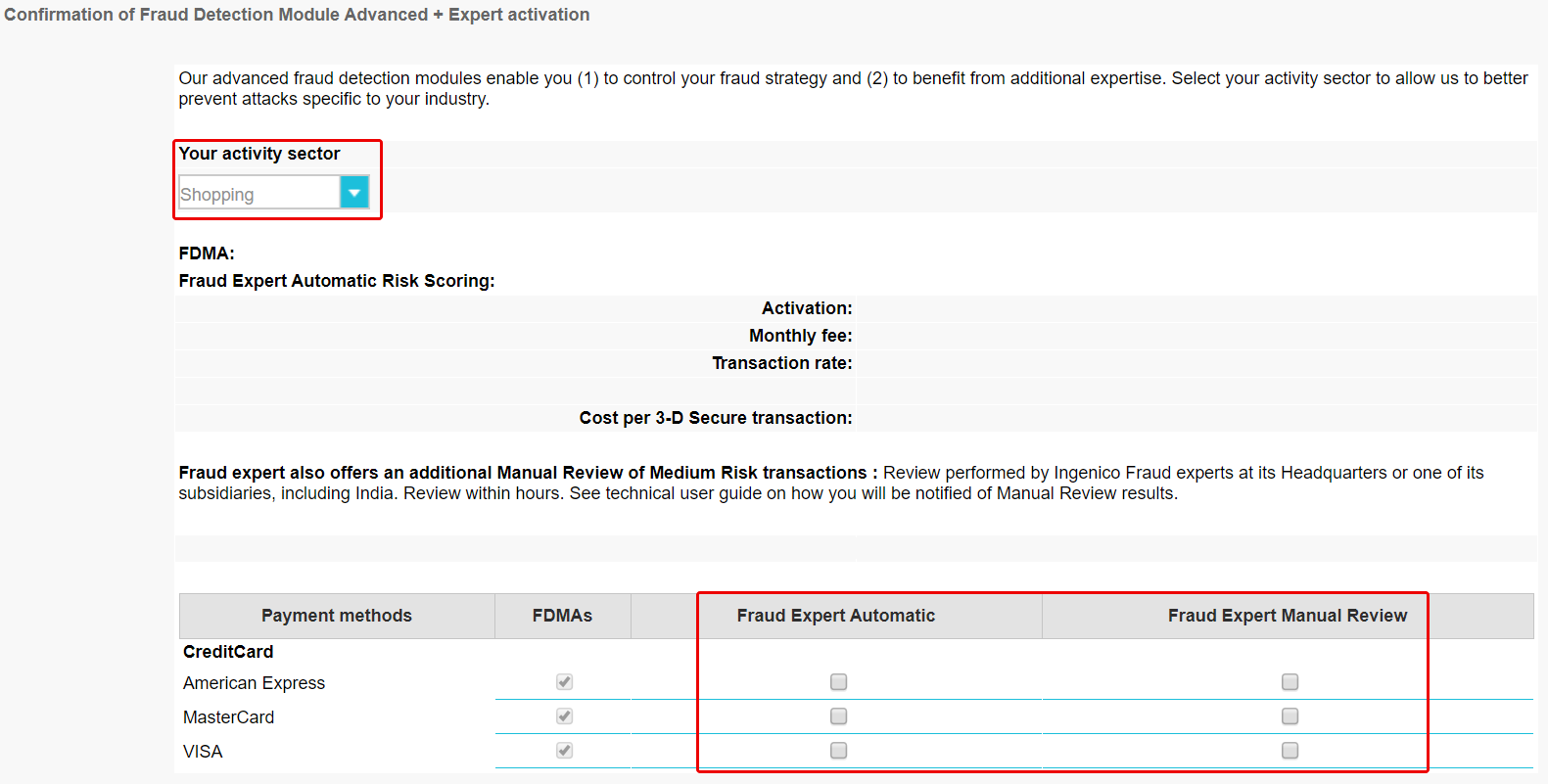
Task: Check Manual Review for MasterCard
Action: pos(1290,716)
